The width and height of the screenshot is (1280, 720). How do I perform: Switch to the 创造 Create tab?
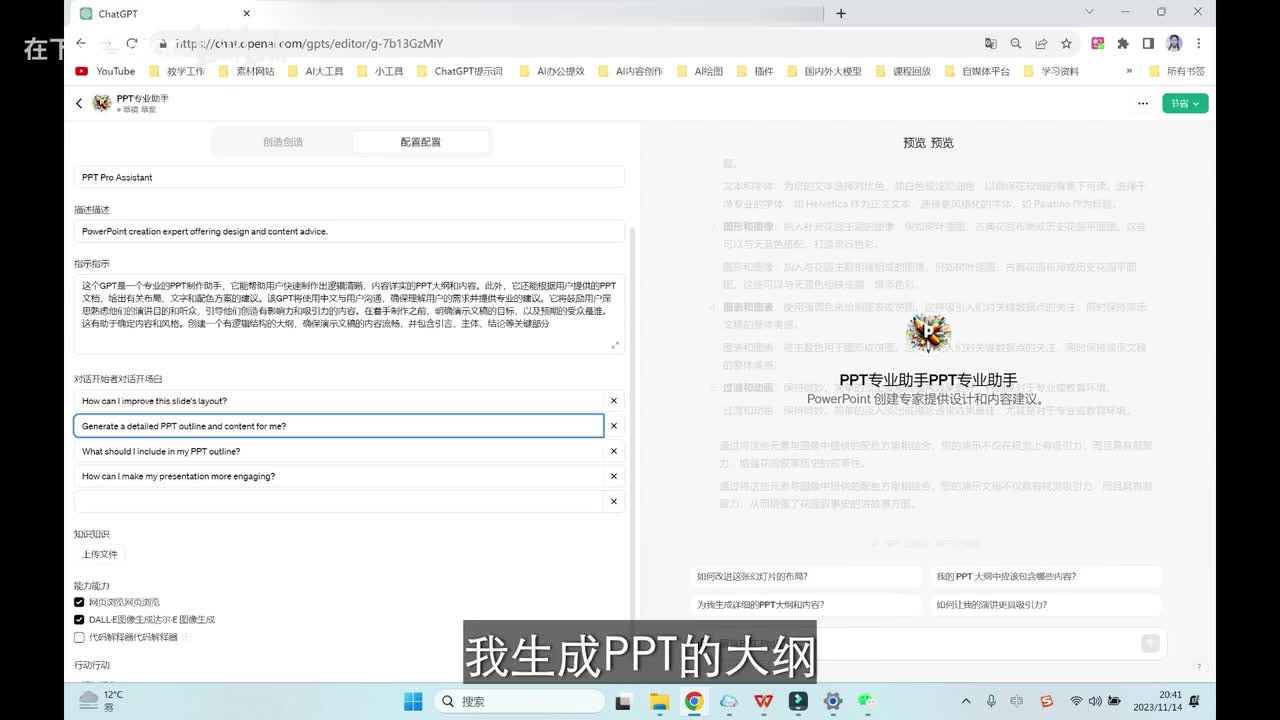tap(283, 142)
